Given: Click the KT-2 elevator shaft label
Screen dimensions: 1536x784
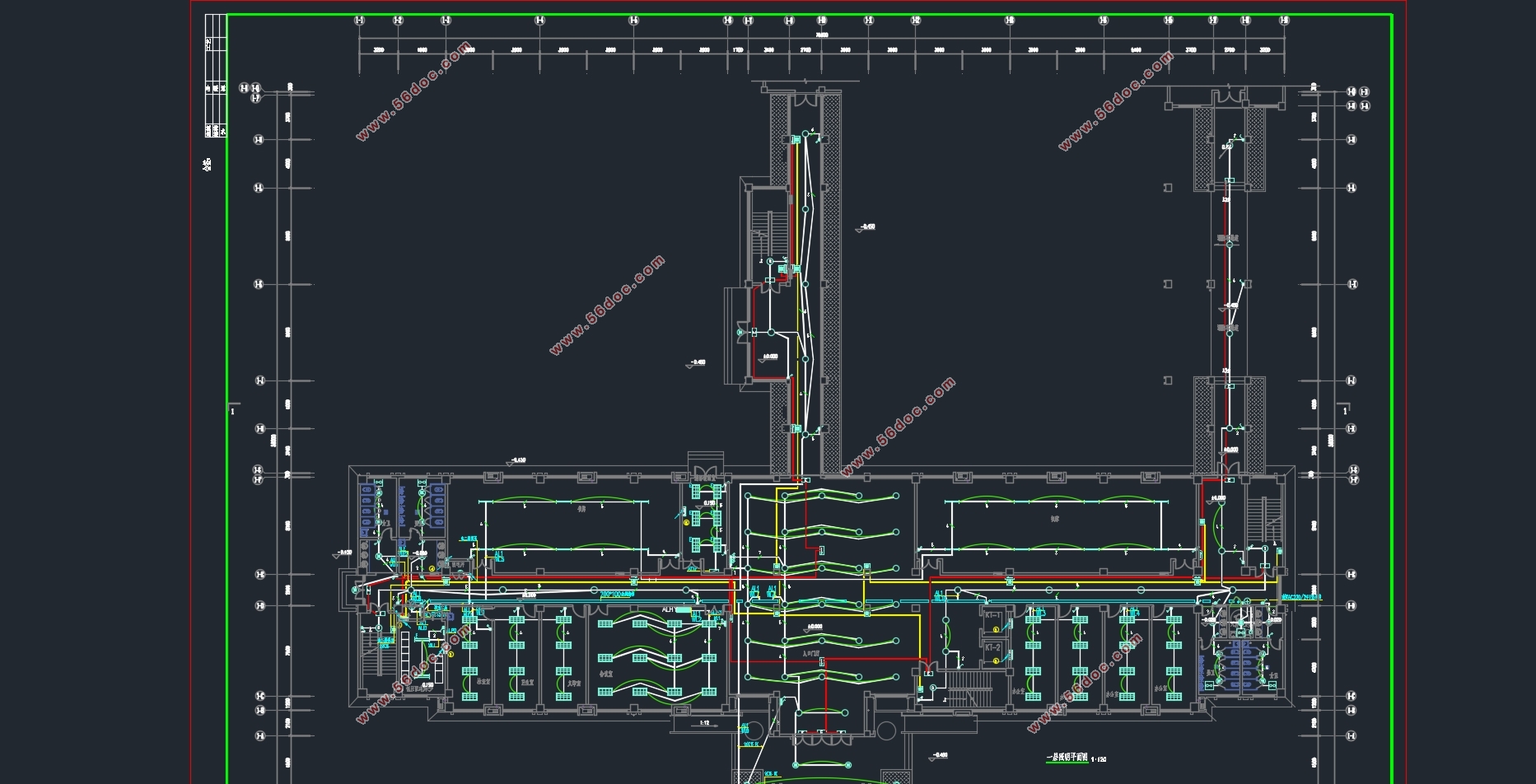Looking at the screenshot, I should click(x=992, y=648).
